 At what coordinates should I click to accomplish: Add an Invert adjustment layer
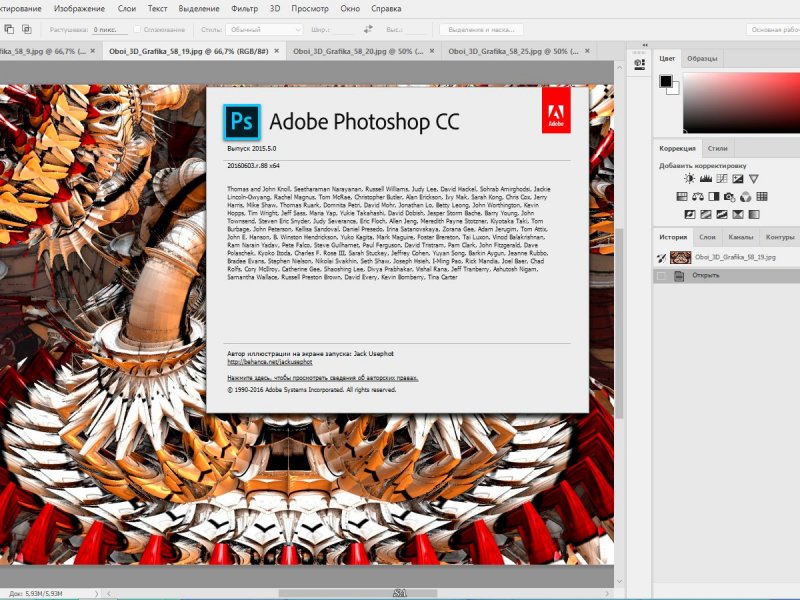[689, 214]
